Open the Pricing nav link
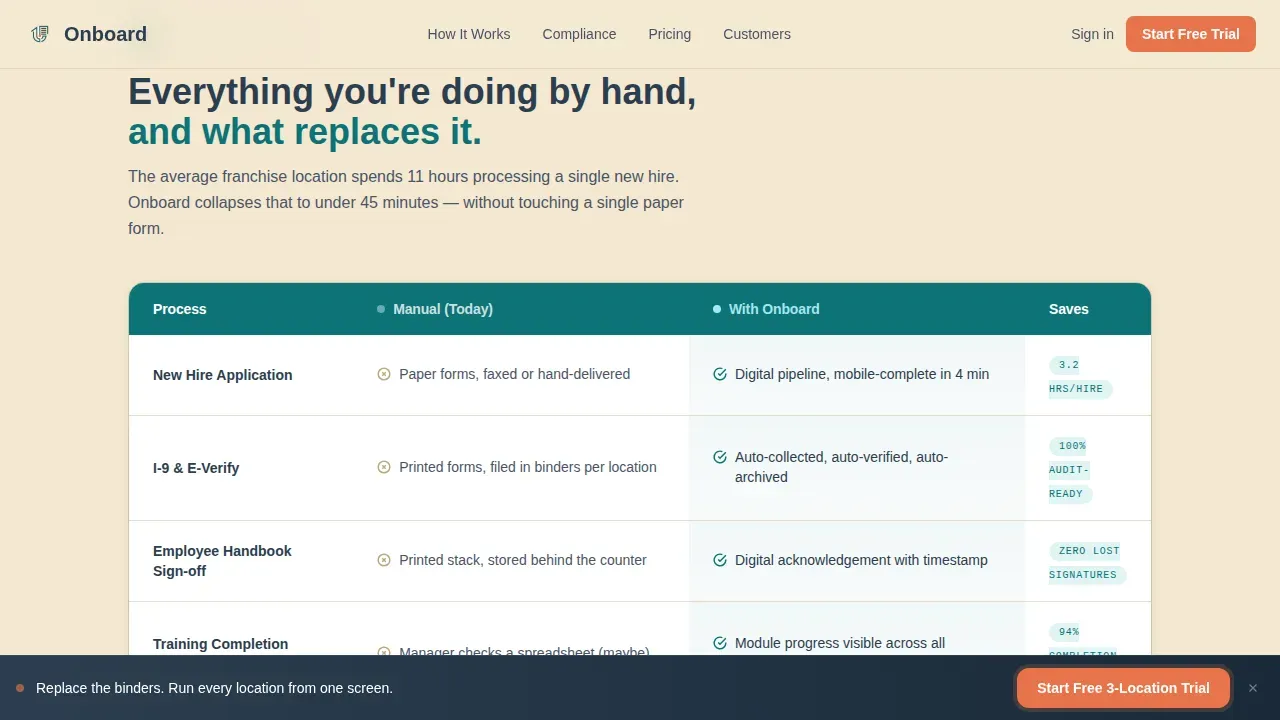Image resolution: width=1280 pixels, height=720 pixels. (669, 34)
